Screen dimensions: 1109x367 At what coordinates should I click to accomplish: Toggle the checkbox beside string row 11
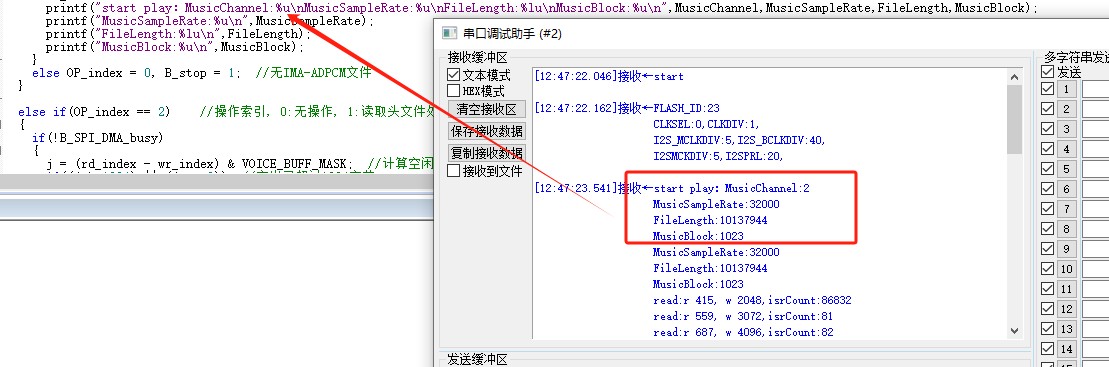[1047, 289]
